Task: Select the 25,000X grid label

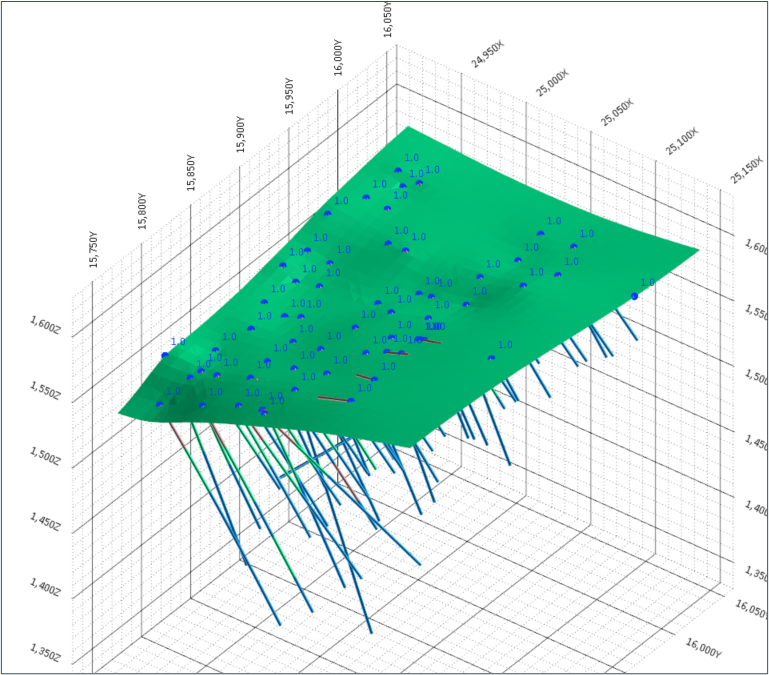Action: tap(552, 82)
